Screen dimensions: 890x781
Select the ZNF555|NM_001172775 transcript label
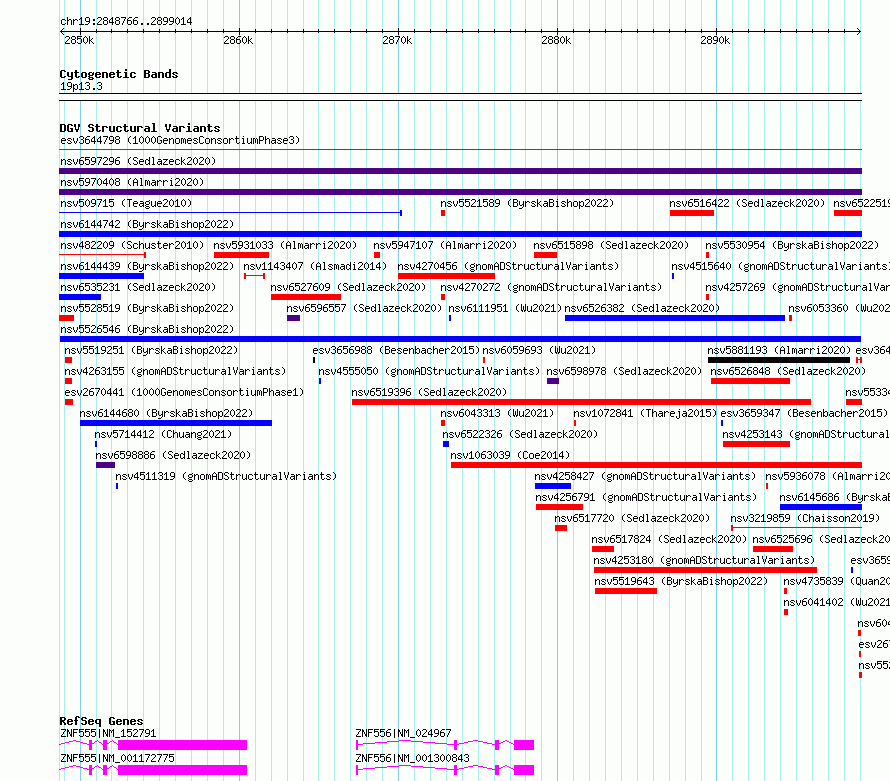(x=117, y=758)
